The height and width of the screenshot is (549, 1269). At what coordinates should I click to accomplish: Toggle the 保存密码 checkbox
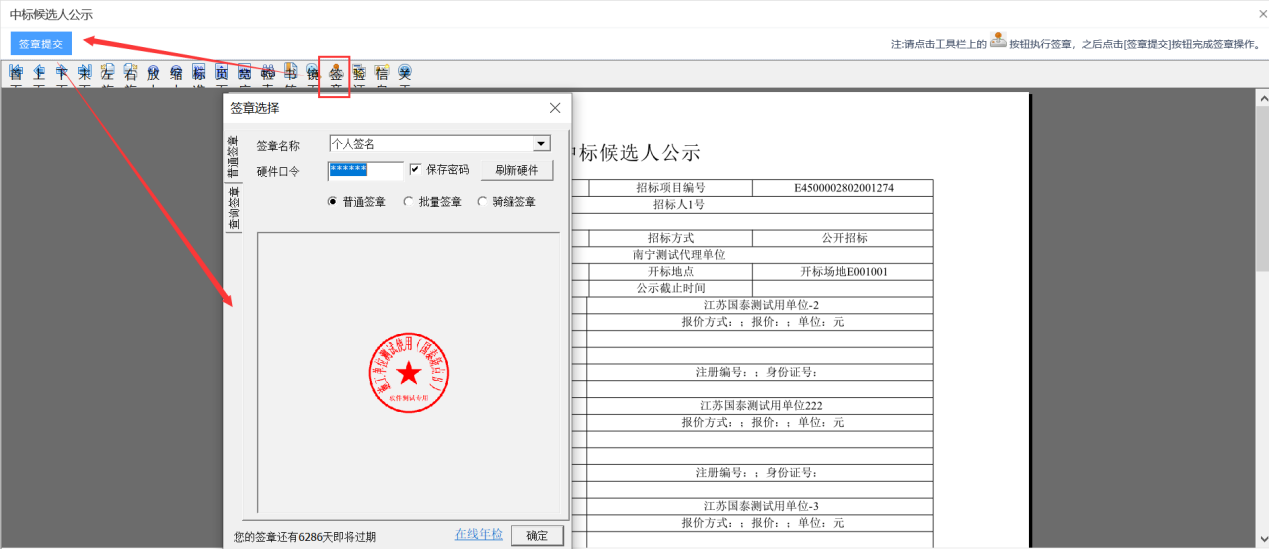(416, 170)
